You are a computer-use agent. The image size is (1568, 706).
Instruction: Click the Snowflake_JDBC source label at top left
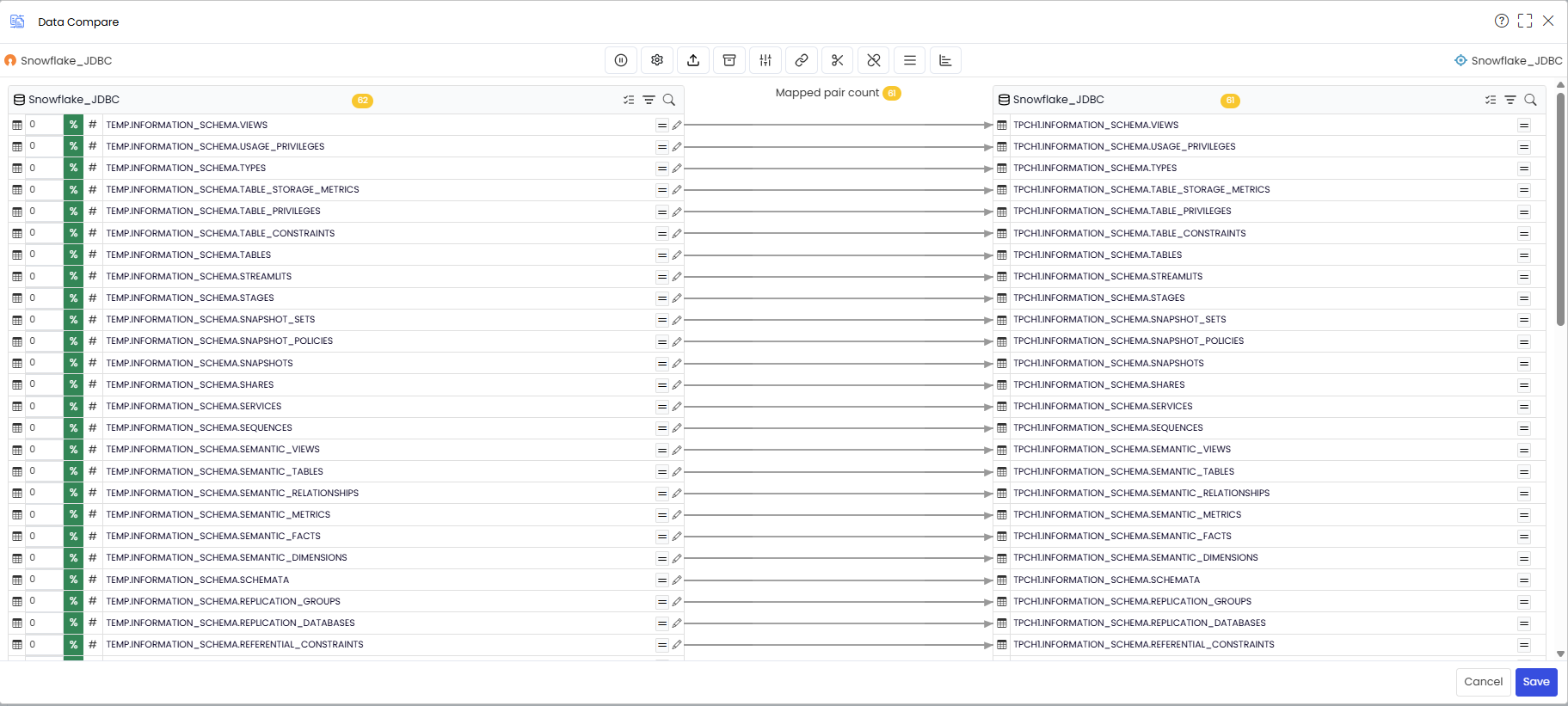coord(66,60)
